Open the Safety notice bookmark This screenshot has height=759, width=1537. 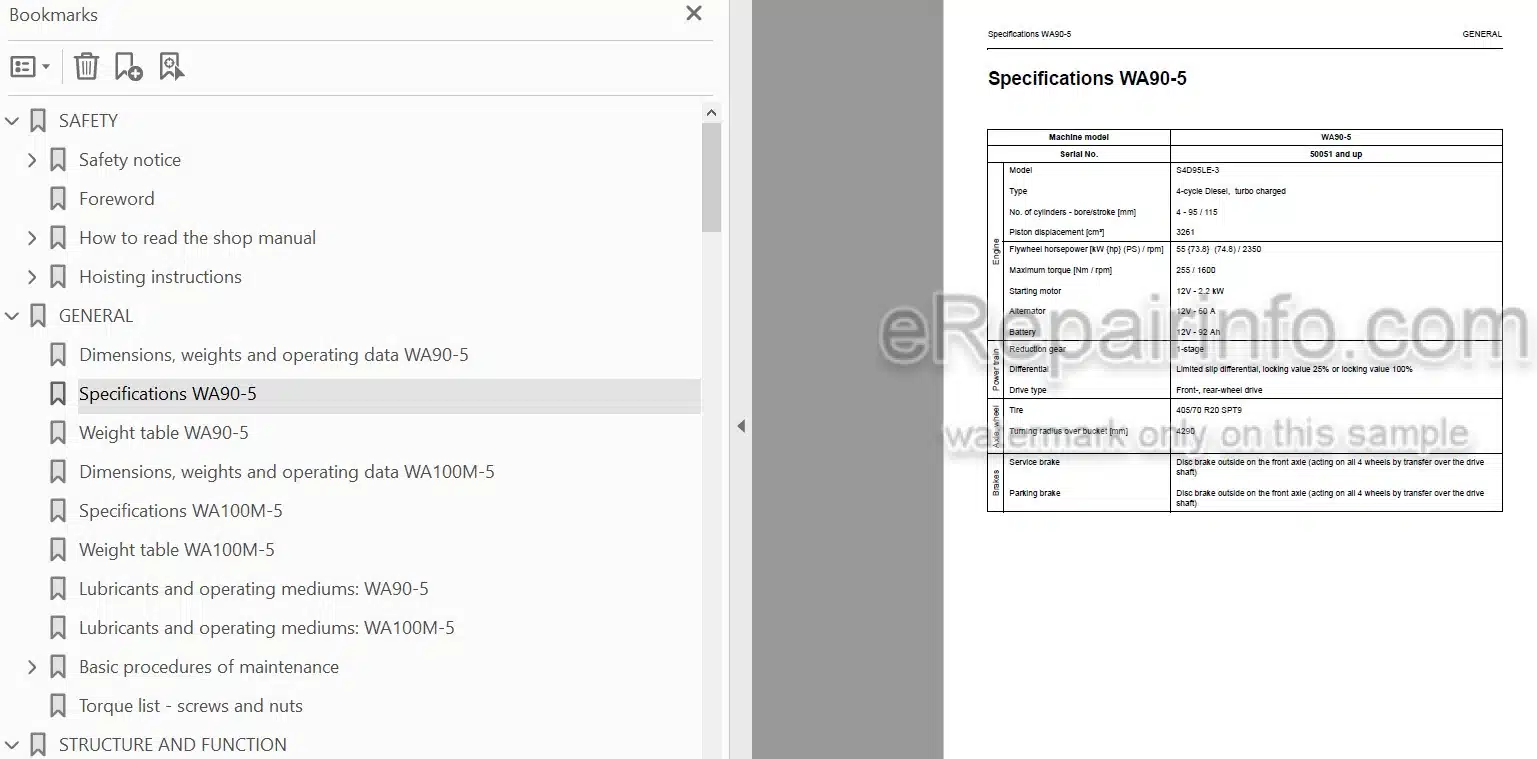click(x=130, y=160)
